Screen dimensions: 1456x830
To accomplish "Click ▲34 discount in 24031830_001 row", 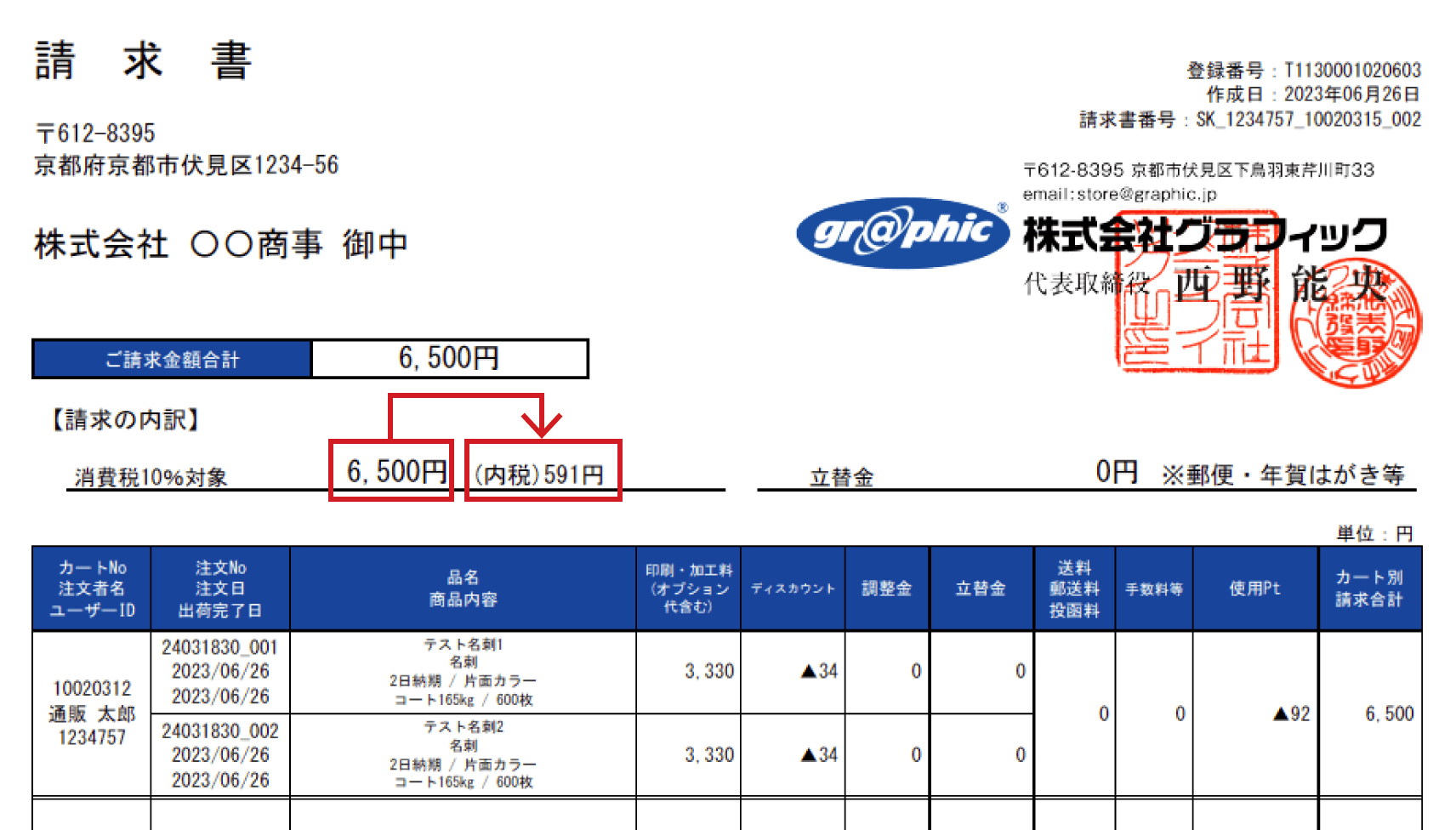I will tap(819, 671).
